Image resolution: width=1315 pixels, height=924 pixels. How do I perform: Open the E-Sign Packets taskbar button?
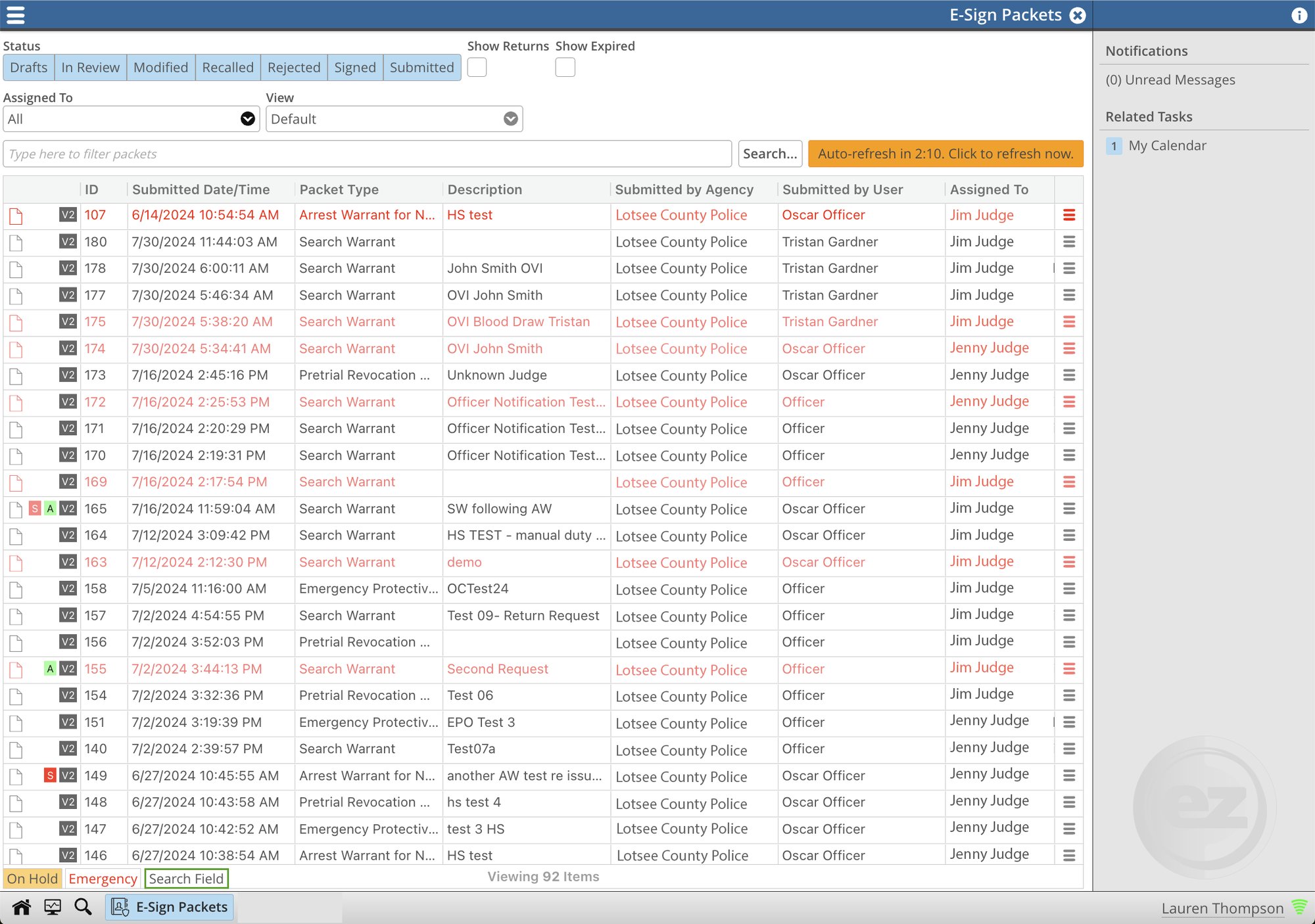(170, 907)
